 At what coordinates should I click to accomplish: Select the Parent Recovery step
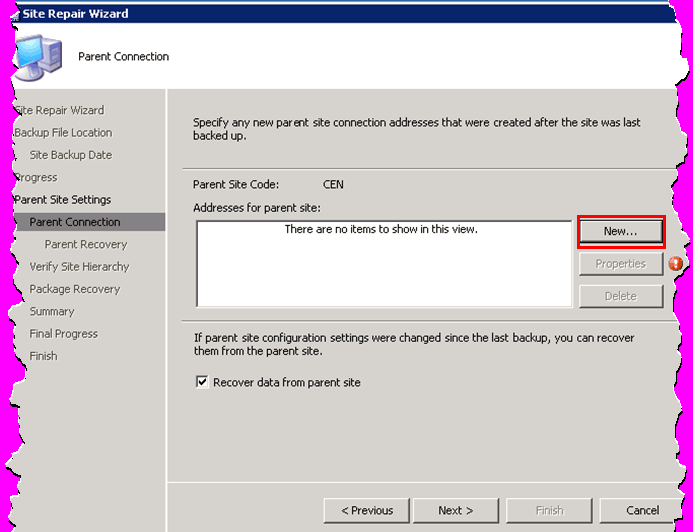86,244
